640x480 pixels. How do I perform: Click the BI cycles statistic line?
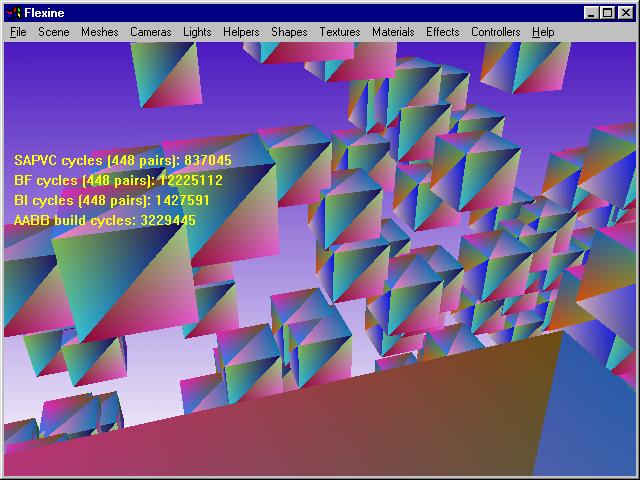coord(111,200)
